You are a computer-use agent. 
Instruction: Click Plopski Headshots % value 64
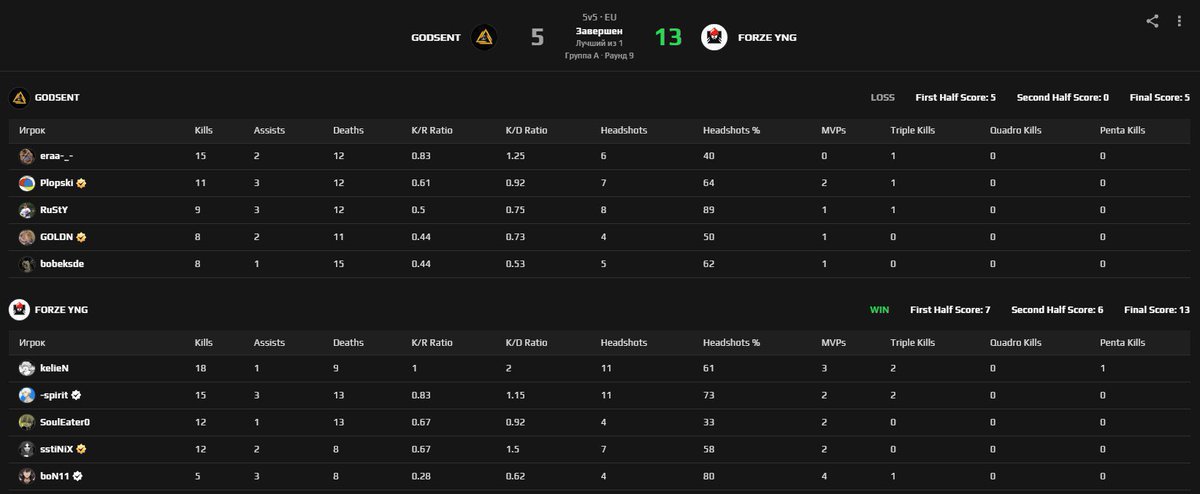coord(708,183)
